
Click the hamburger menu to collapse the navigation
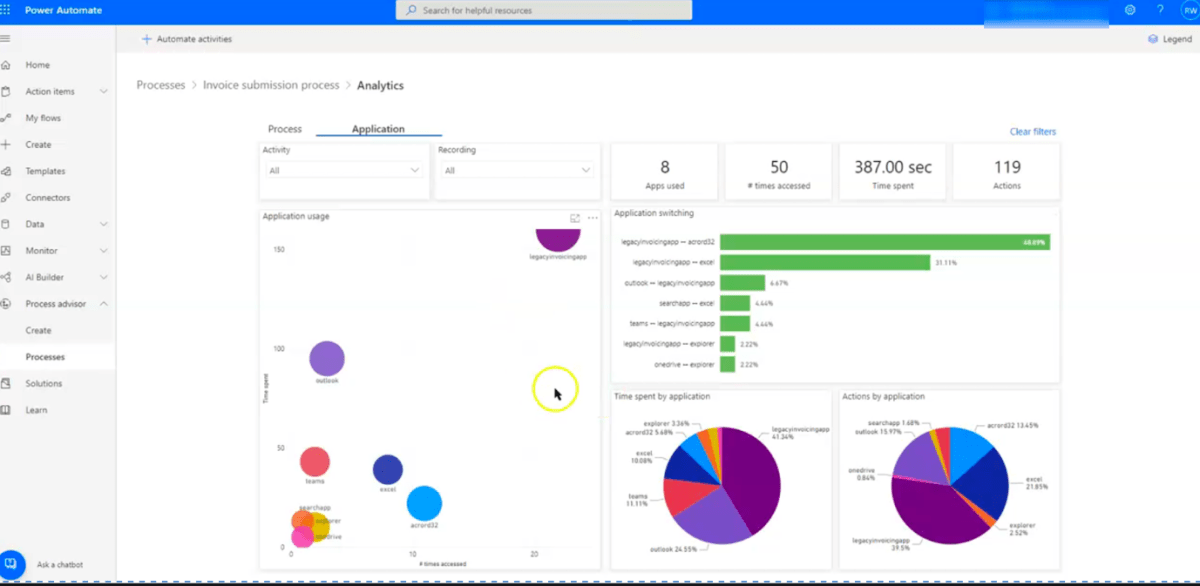pos(5,39)
